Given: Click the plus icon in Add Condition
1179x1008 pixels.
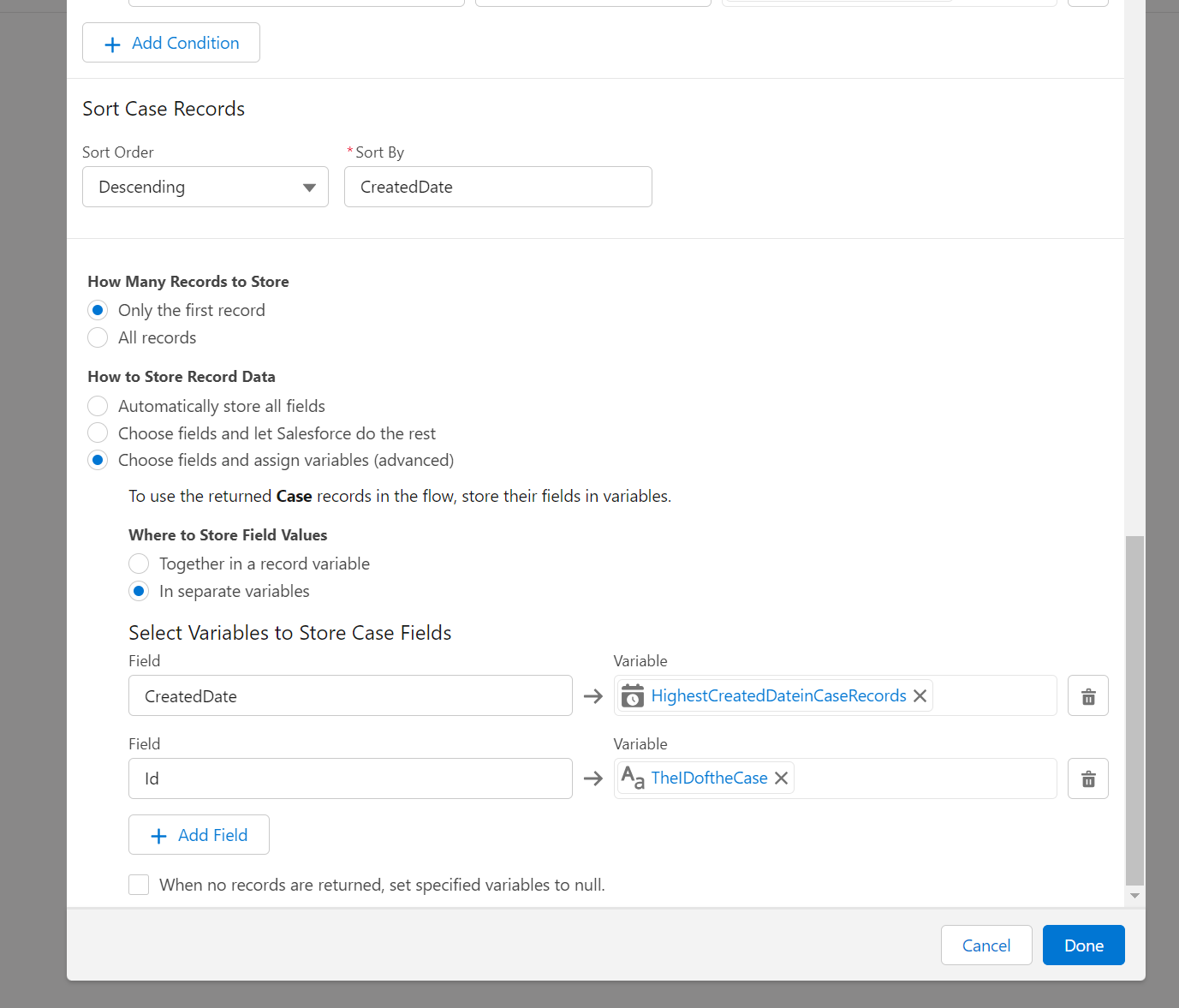Looking at the screenshot, I should 112,45.
